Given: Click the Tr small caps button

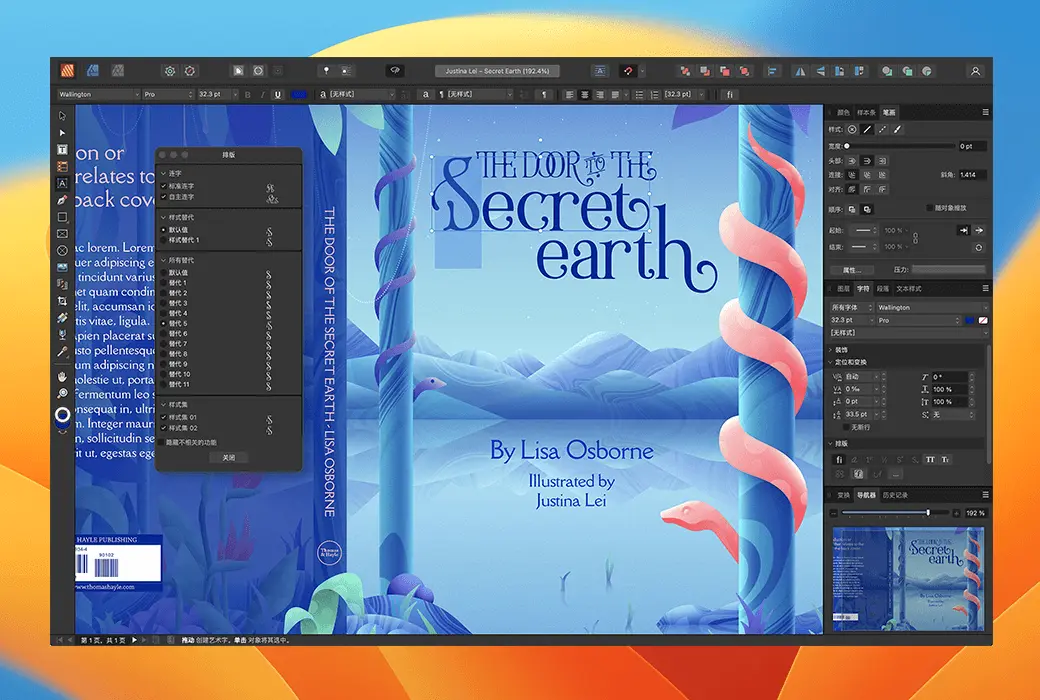Looking at the screenshot, I should 945,459.
